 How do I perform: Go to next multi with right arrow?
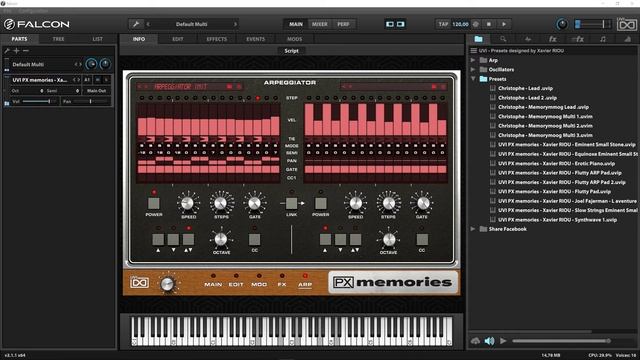point(235,24)
